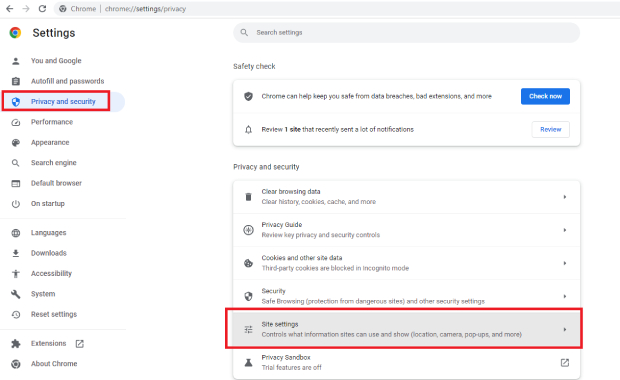This screenshot has height=380, width=620.
Task: Click the external link icon in Privacy Sandbox row
Action: [565, 362]
